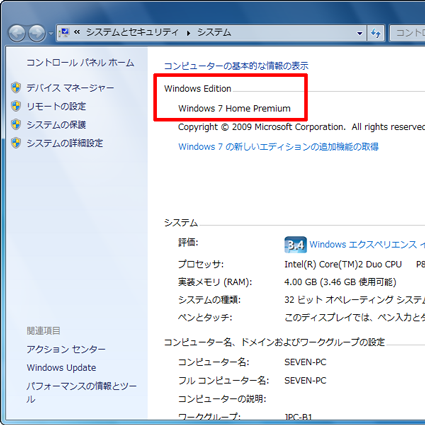Click the 評価: label
The height and width of the screenshot is (425, 425).
click(188, 242)
